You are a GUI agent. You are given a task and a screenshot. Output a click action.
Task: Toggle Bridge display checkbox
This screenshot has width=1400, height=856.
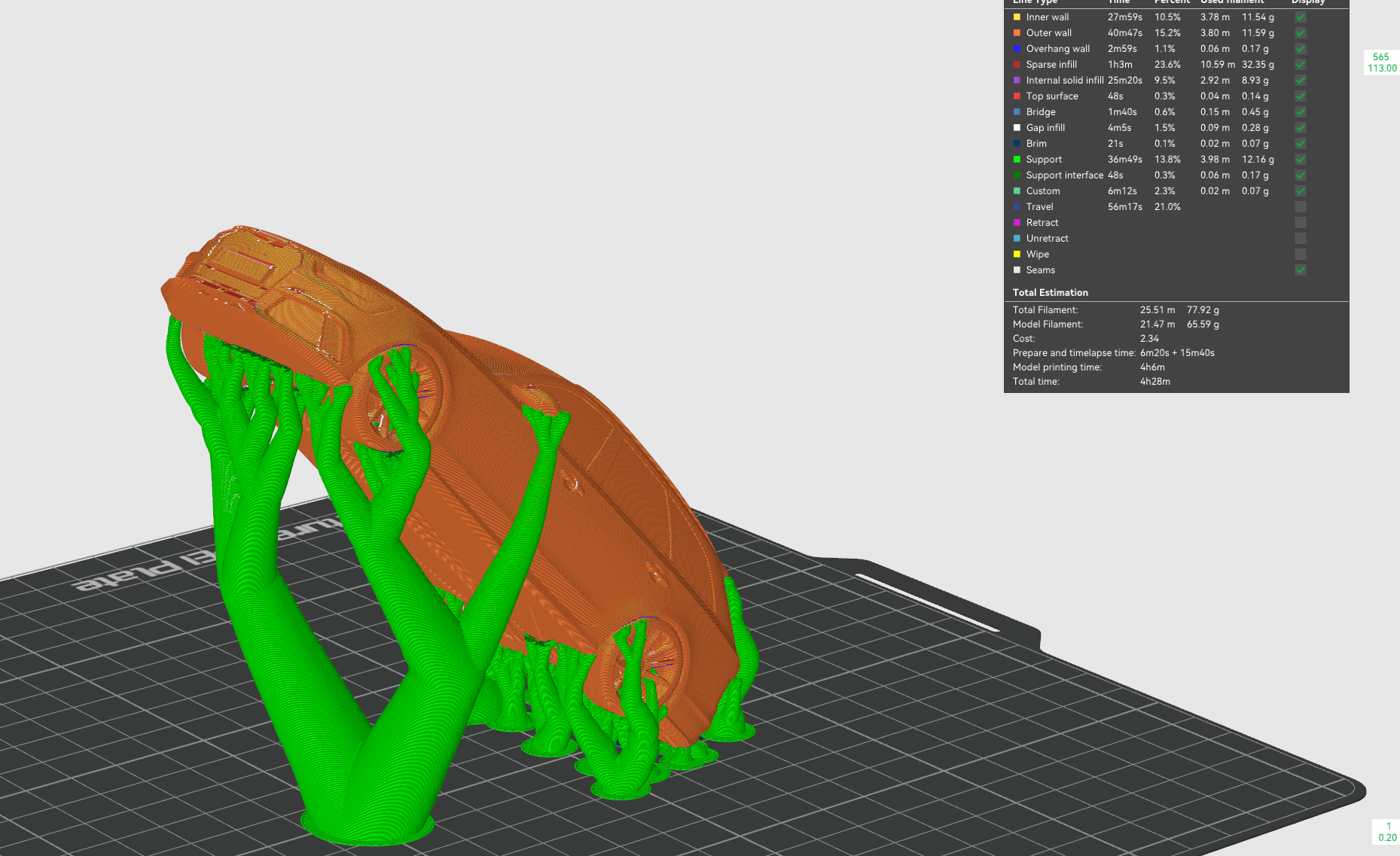pos(1300,112)
